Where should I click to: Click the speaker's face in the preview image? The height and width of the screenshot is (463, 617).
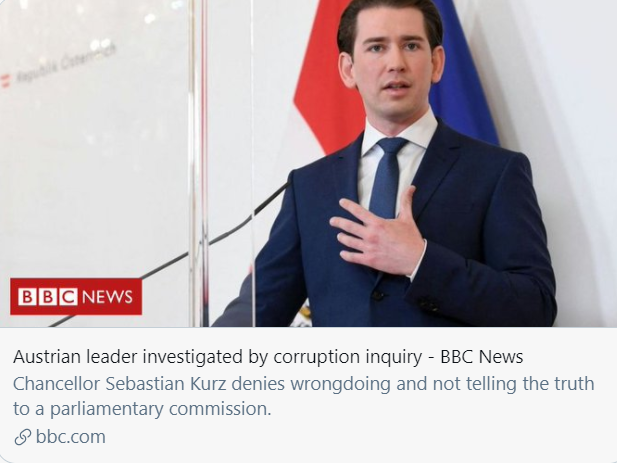pos(393,63)
